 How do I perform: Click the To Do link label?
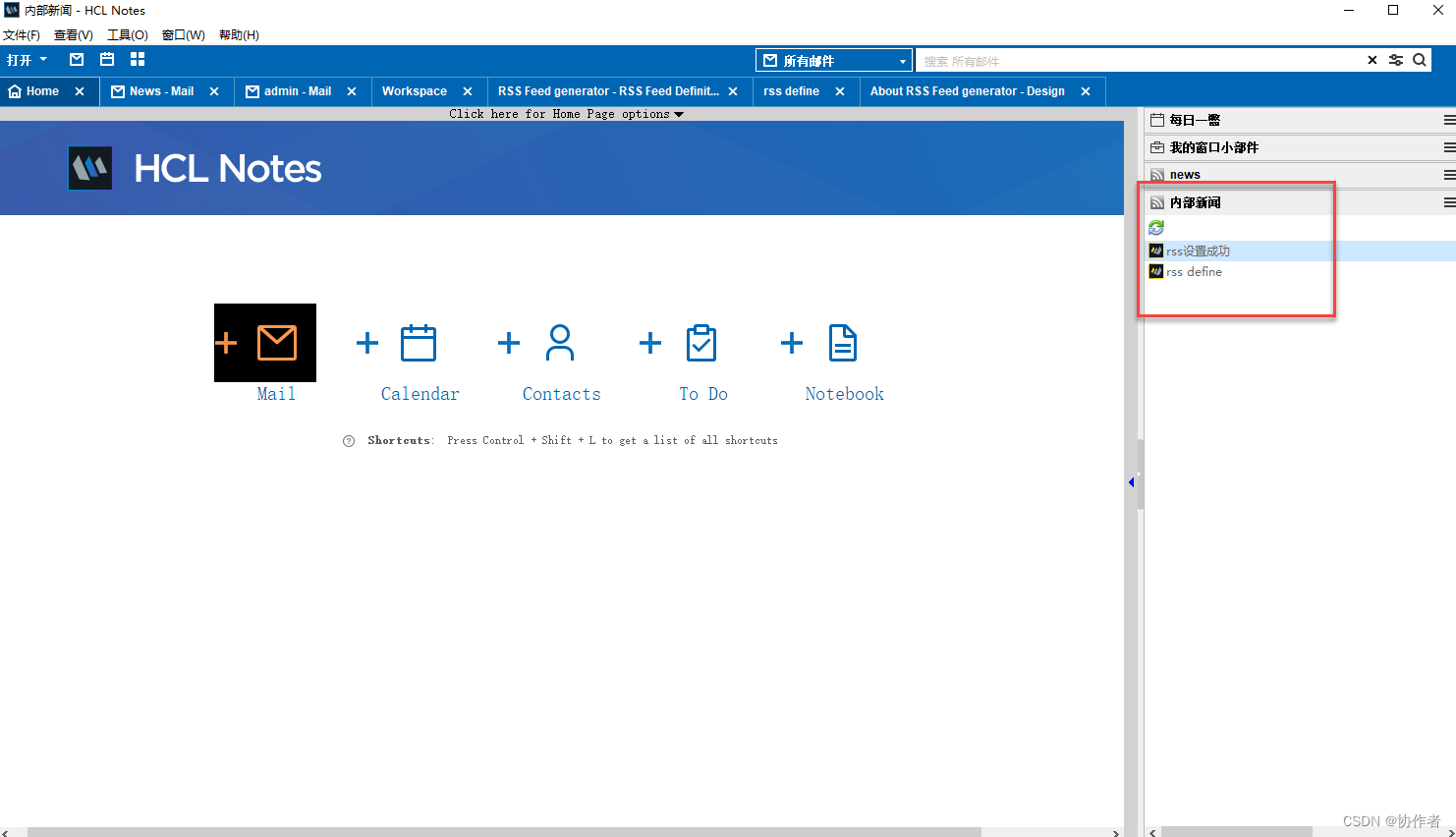703,394
